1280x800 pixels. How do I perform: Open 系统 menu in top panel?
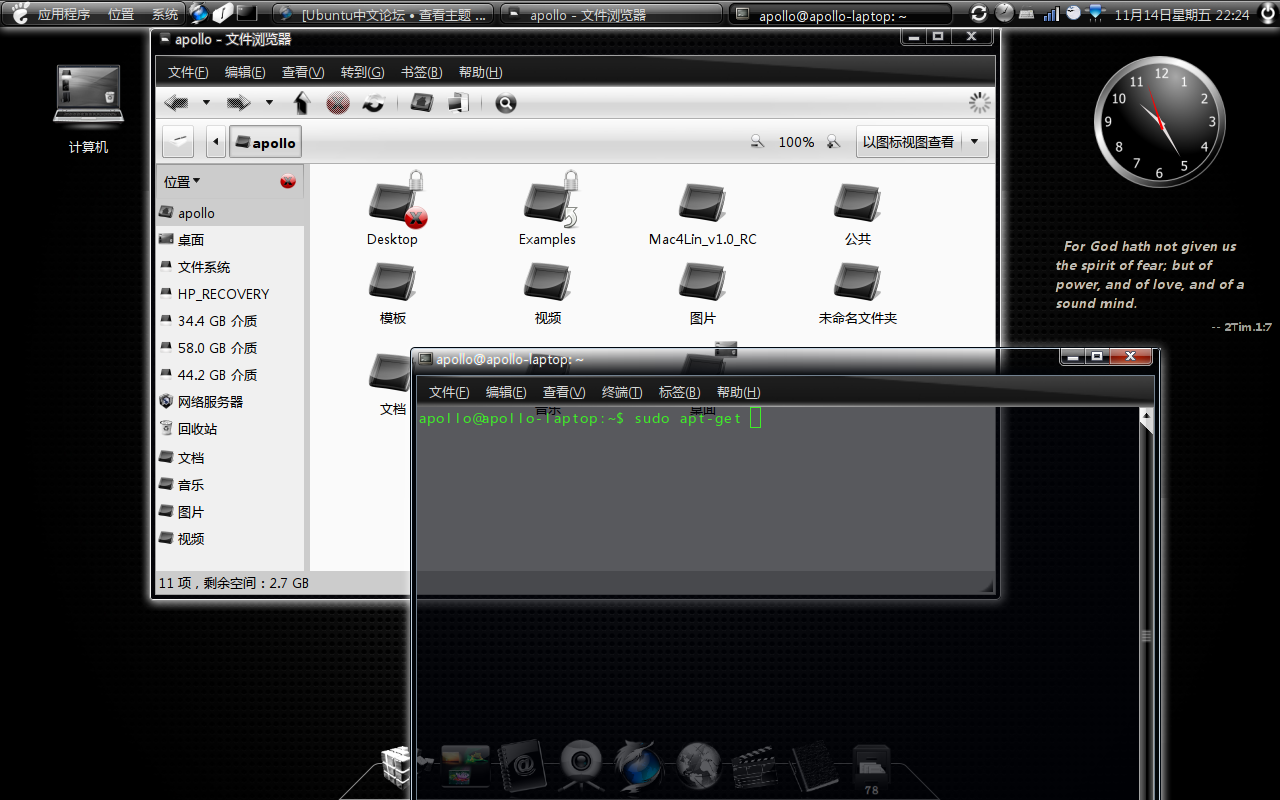(x=165, y=14)
